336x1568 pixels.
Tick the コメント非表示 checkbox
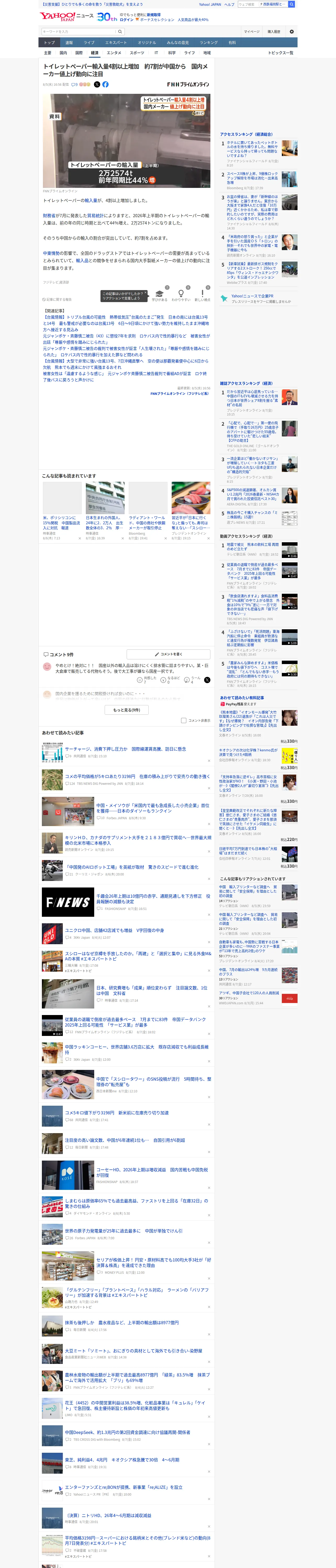(x=183, y=720)
